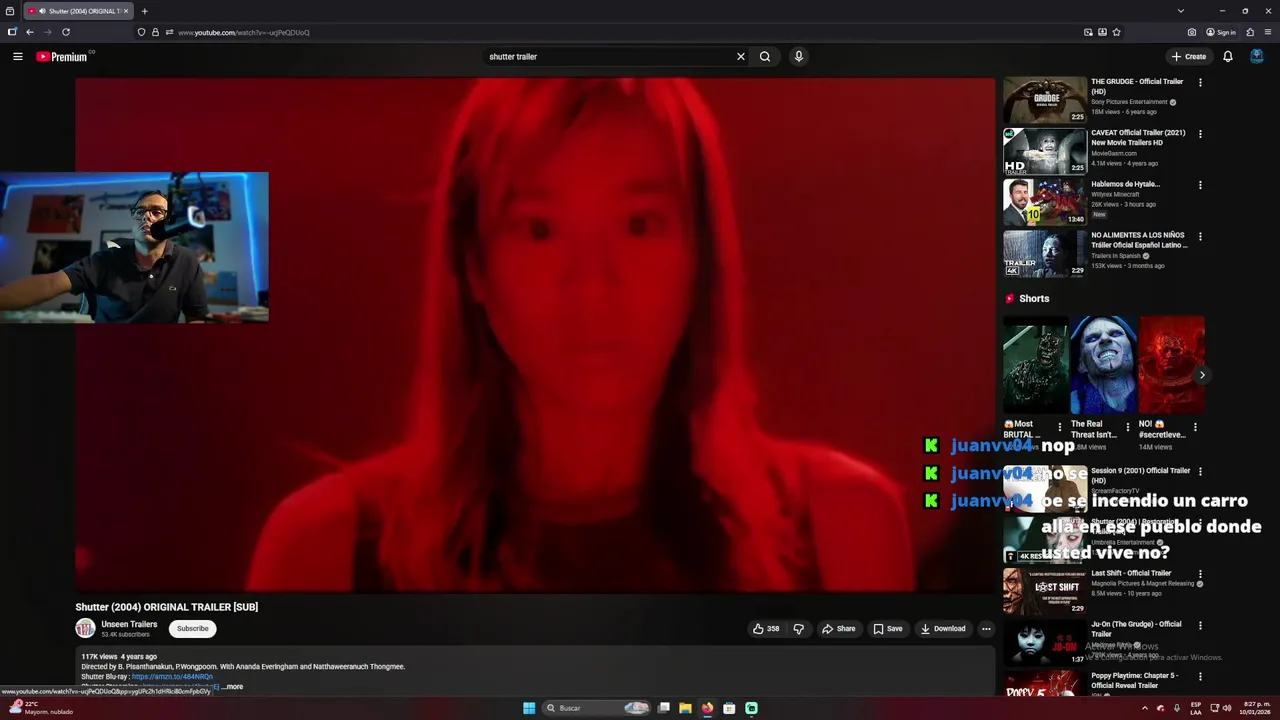Show hidden system tray icons
The image size is (1280, 720).
pyautogui.click(x=1145, y=708)
